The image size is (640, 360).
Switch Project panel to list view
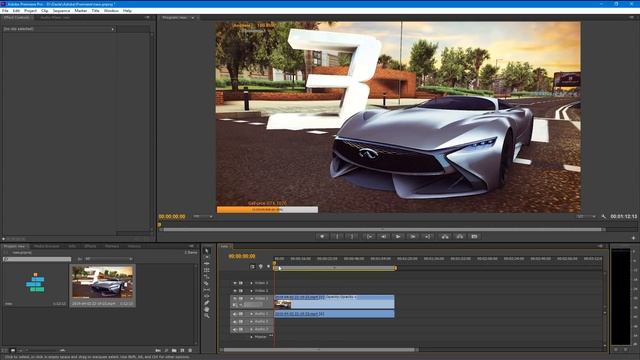pyautogui.click(x=5, y=350)
